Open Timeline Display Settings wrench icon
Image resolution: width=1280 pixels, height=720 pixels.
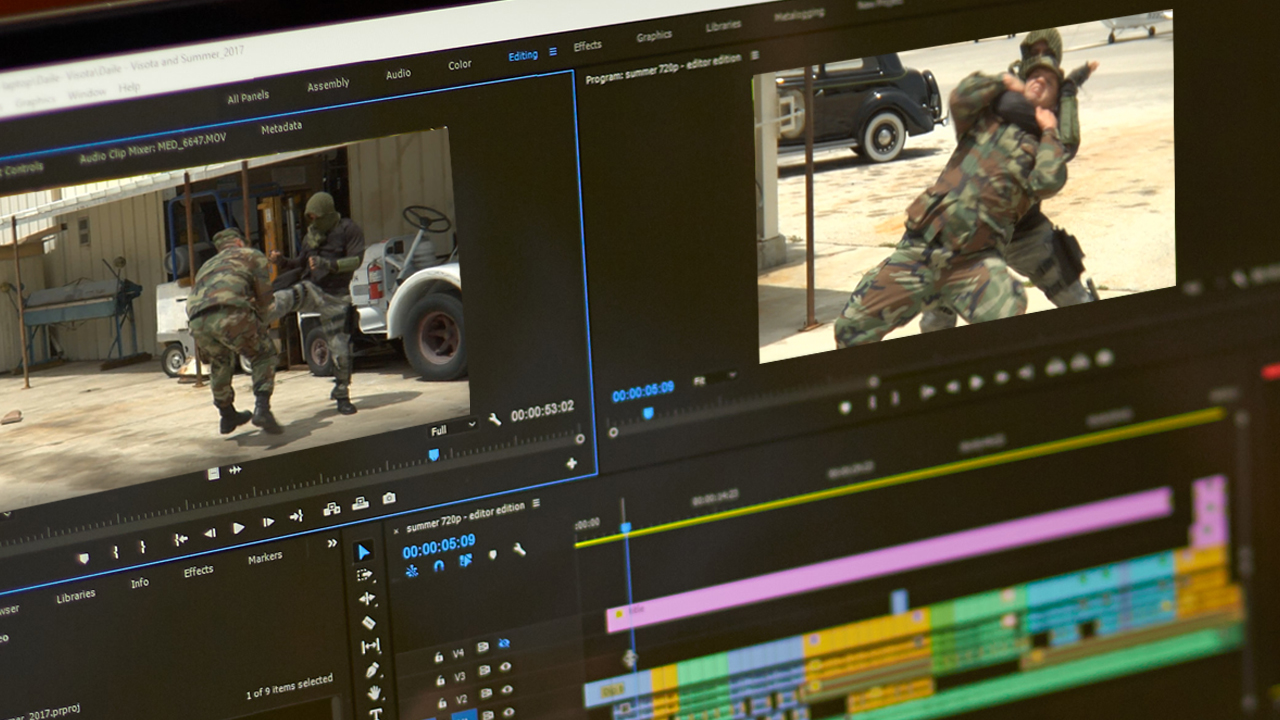pyautogui.click(x=520, y=550)
